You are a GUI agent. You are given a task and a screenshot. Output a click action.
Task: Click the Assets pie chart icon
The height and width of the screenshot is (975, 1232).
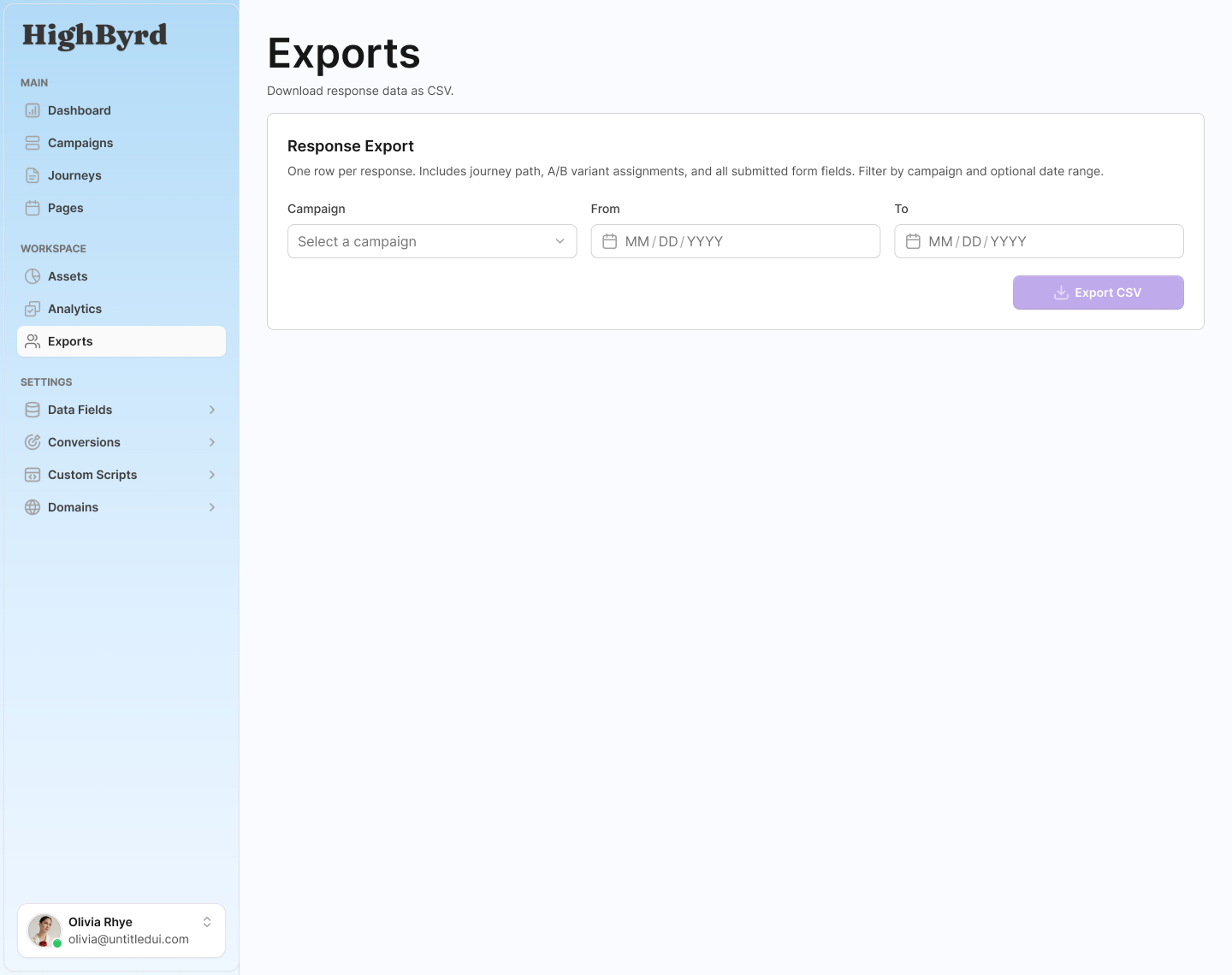[33, 276]
